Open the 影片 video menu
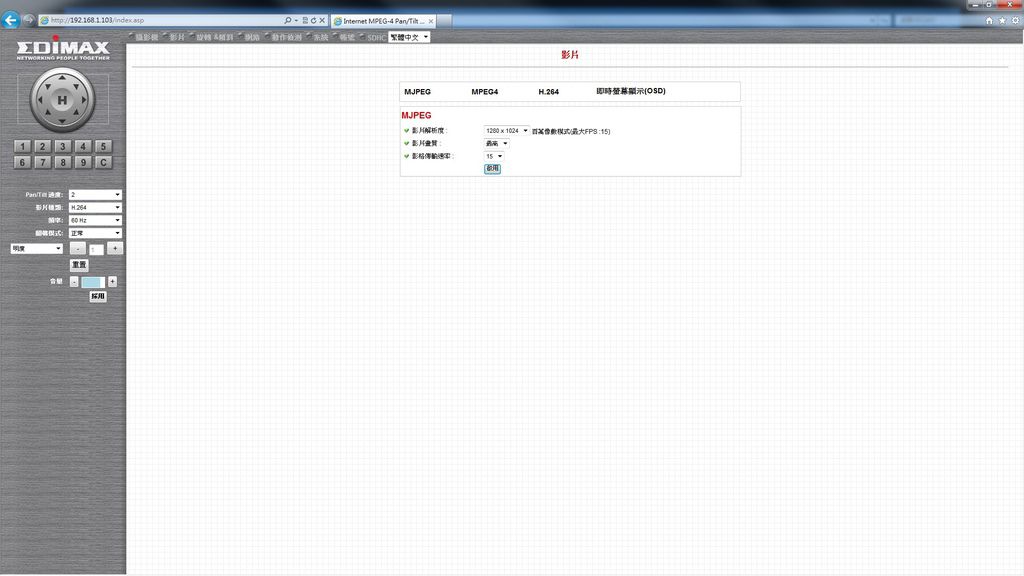 click(177, 37)
